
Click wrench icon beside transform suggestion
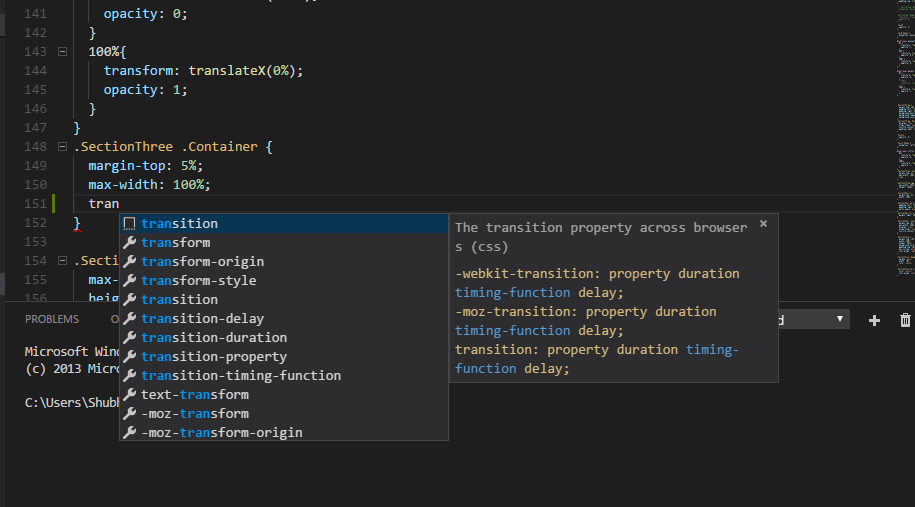point(130,242)
